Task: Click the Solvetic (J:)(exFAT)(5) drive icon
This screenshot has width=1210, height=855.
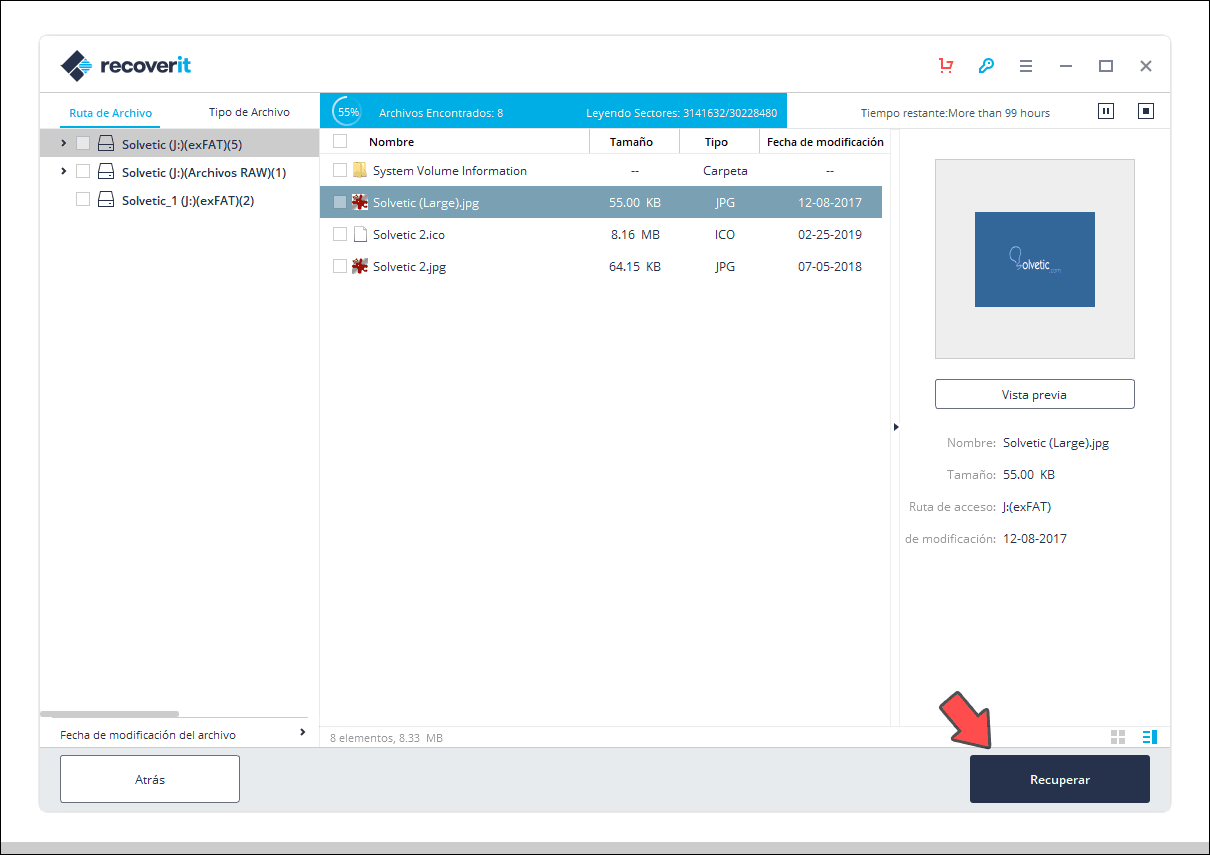Action: click(x=106, y=144)
